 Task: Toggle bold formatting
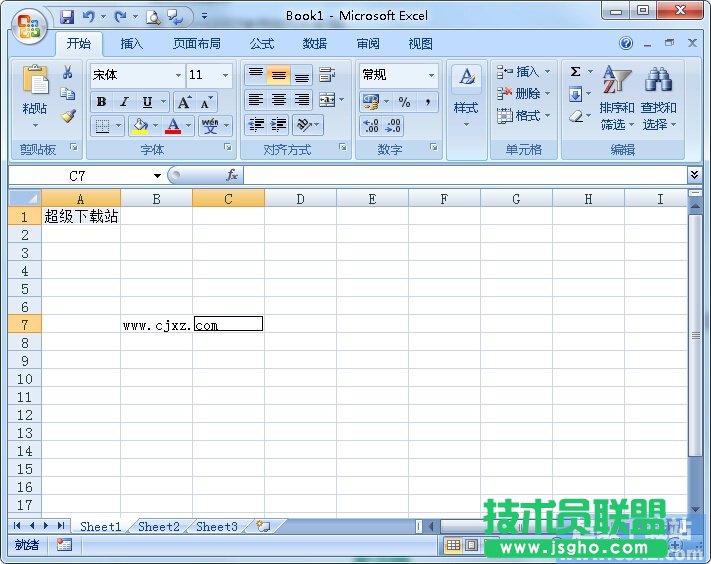[101, 102]
